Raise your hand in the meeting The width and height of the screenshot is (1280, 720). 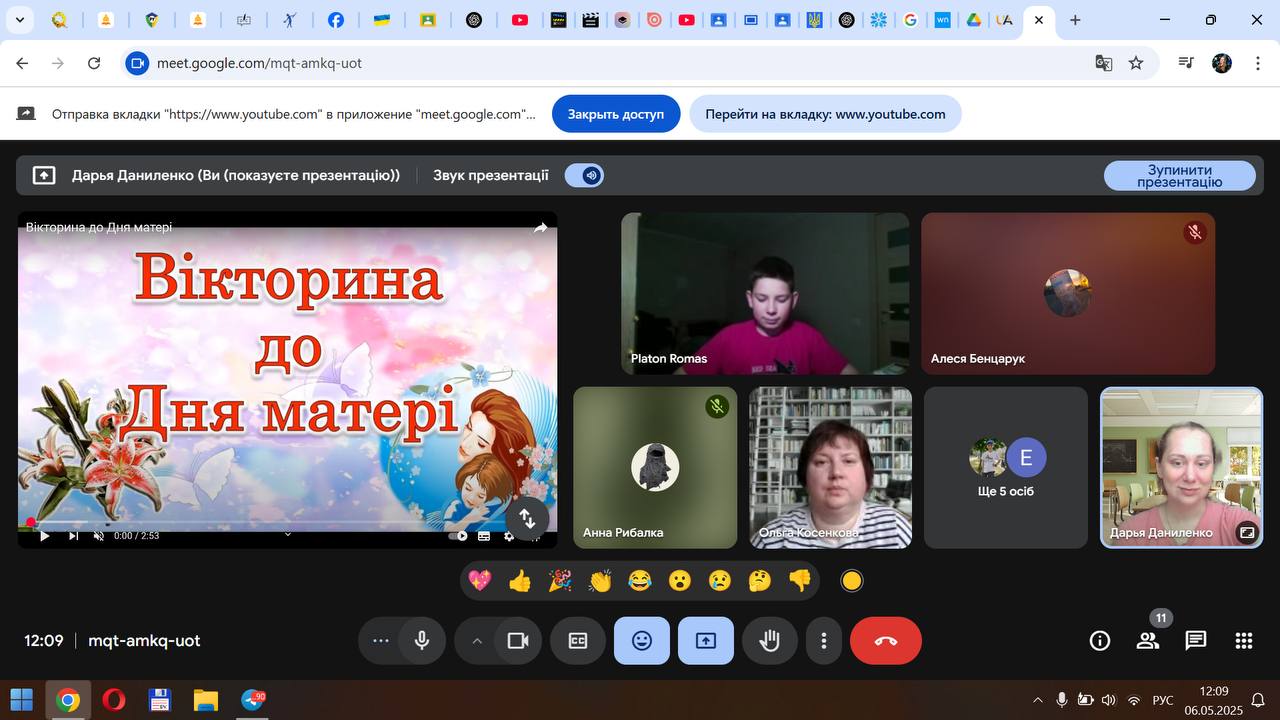(x=769, y=641)
